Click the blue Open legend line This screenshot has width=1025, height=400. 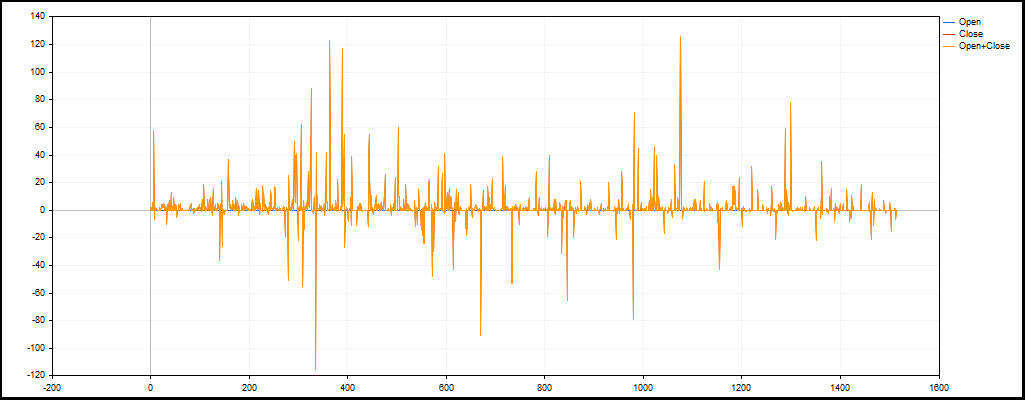coord(950,22)
